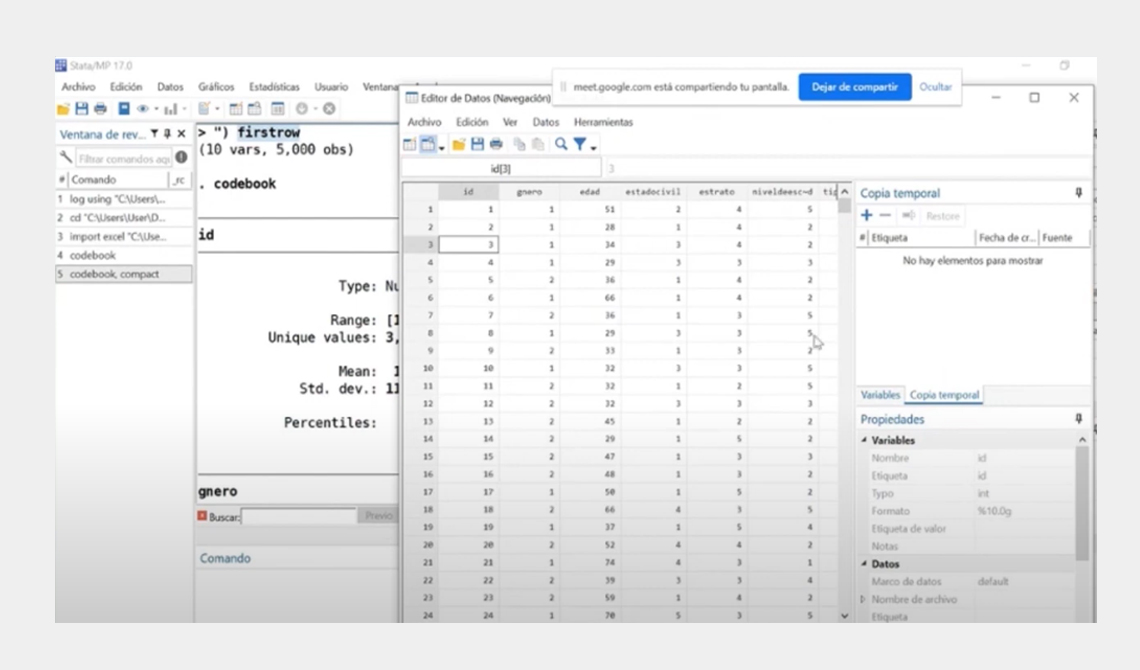Click the Data Editor vertical scrollbar thumb

844,205
